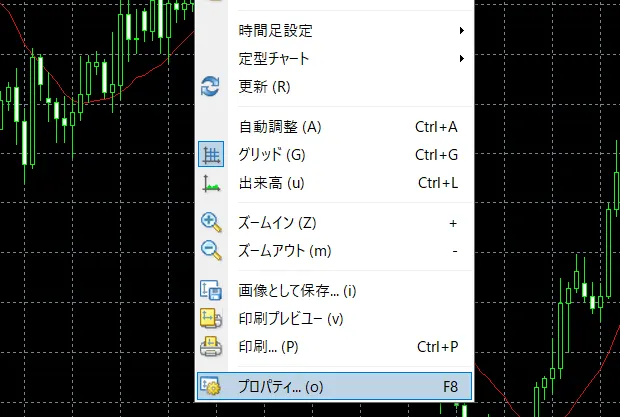Select 自動調整 (A) menu entry

pos(335,127)
